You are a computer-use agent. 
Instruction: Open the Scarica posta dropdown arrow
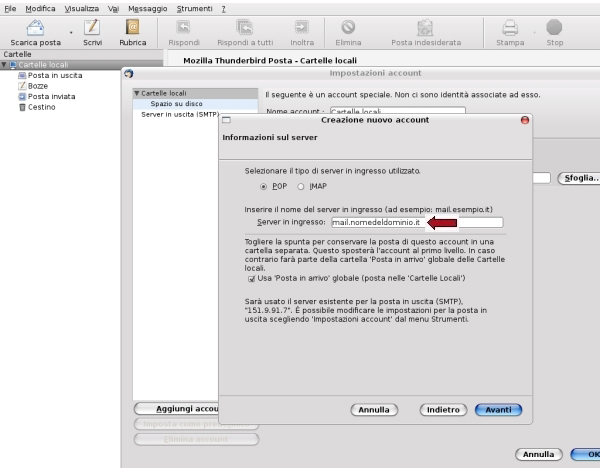[x=71, y=33]
